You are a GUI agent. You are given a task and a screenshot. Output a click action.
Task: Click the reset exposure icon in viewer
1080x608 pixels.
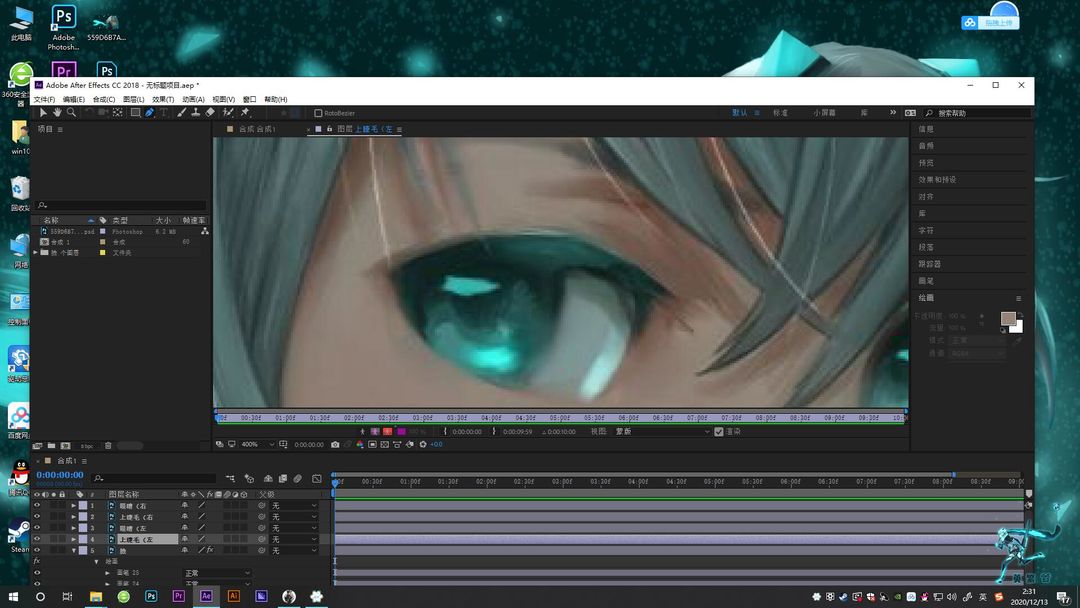pos(423,445)
